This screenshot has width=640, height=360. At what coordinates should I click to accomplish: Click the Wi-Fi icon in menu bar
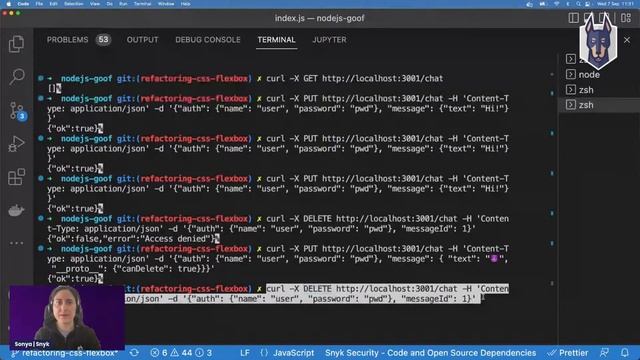pos(556,4)
